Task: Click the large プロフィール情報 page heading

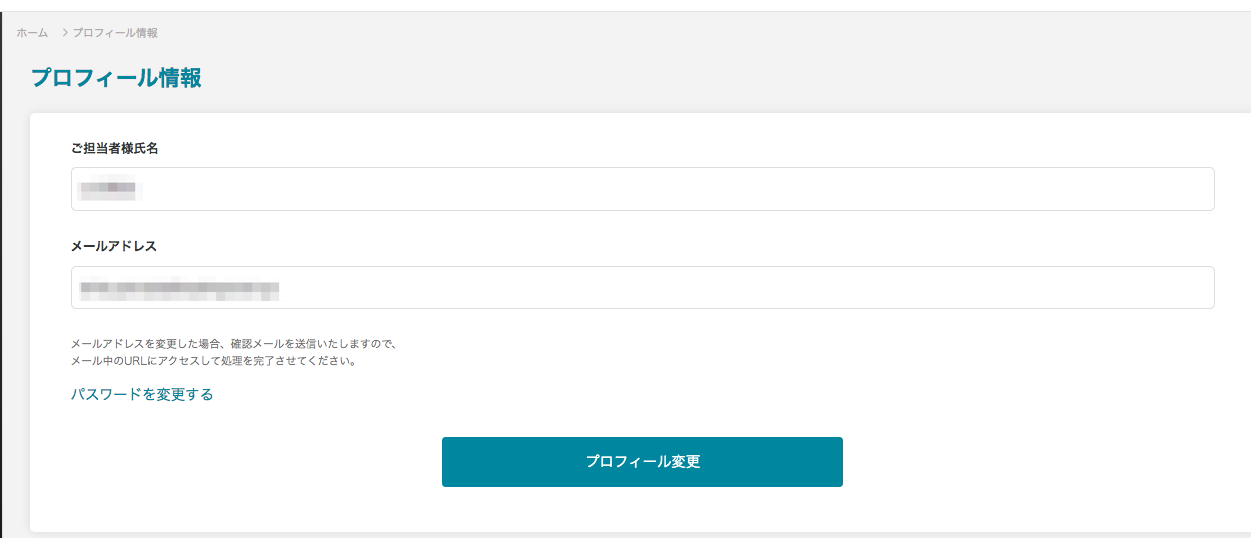Action: click(x=116, y=78)
